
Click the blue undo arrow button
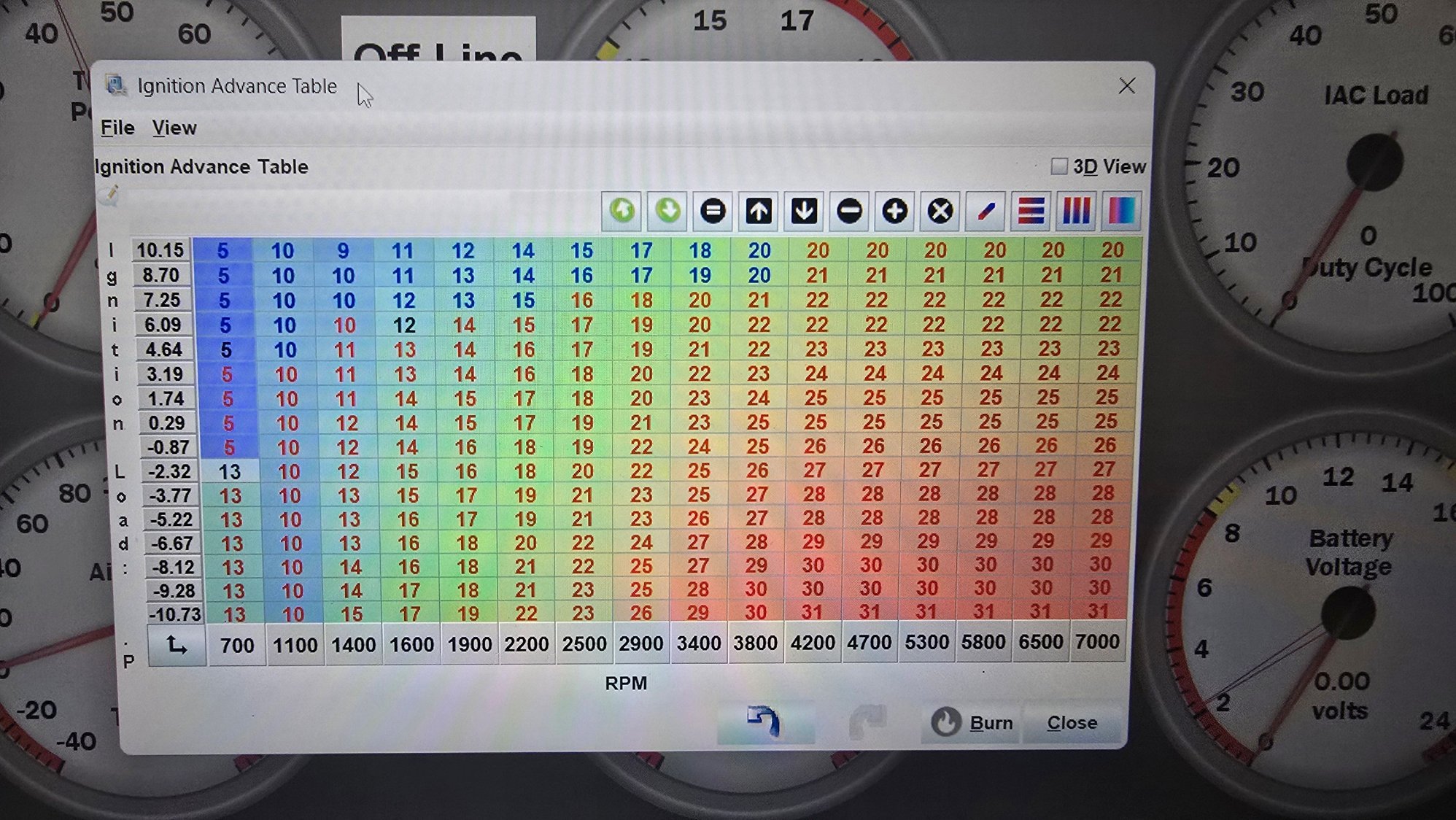pyautogui.click(x=764, y=721)
